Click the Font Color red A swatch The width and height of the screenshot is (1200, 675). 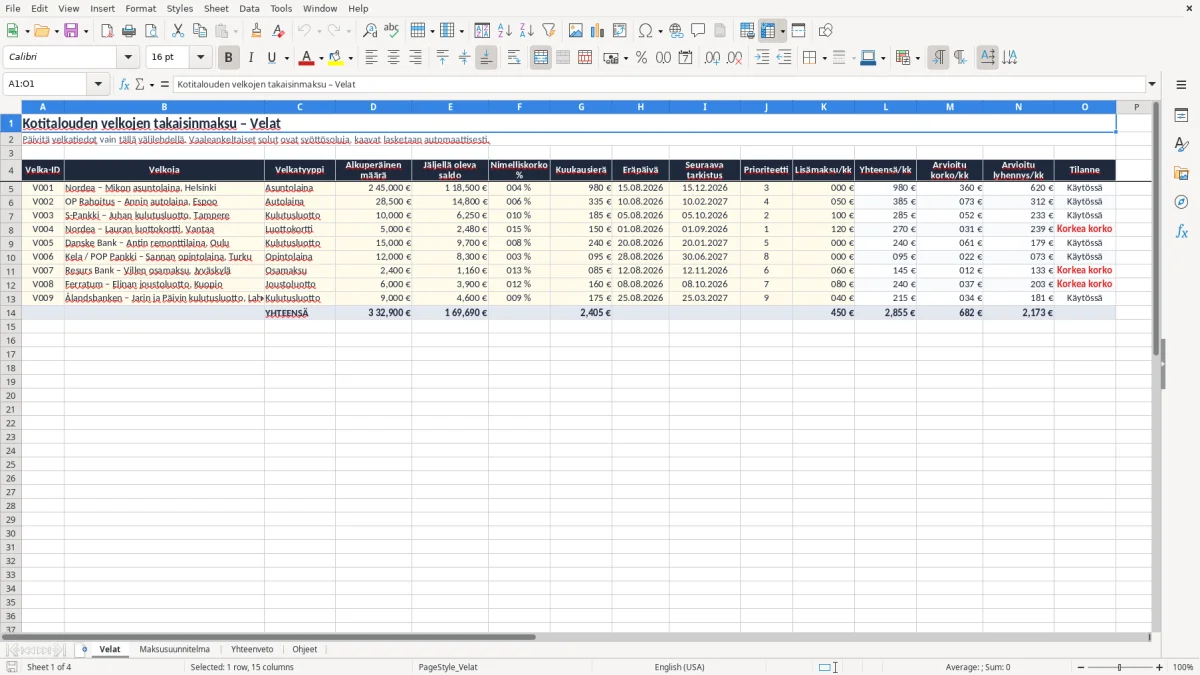click(x=306, y=58)
